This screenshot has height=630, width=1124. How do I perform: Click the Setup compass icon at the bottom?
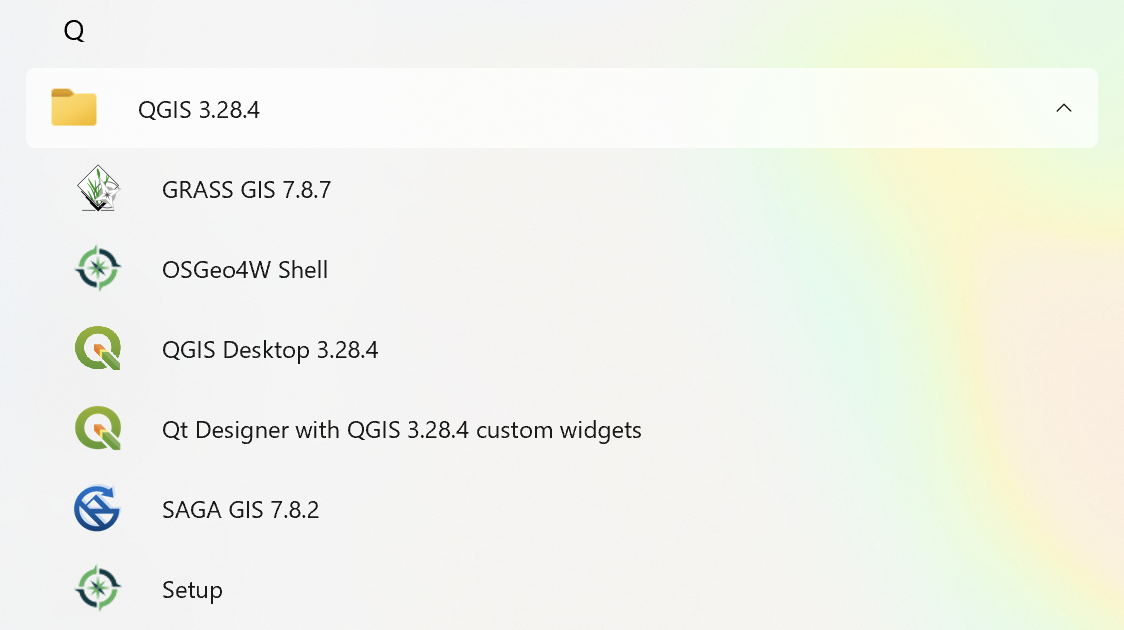(x=97, y=589)
